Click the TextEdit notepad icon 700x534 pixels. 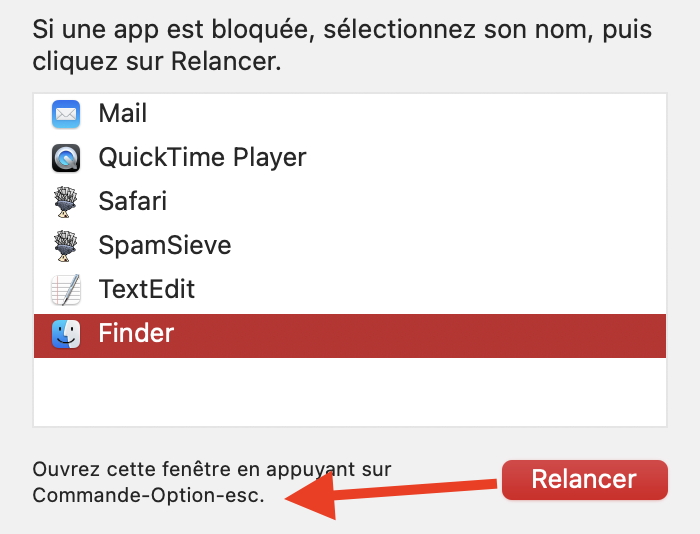[x=66, y=290]
